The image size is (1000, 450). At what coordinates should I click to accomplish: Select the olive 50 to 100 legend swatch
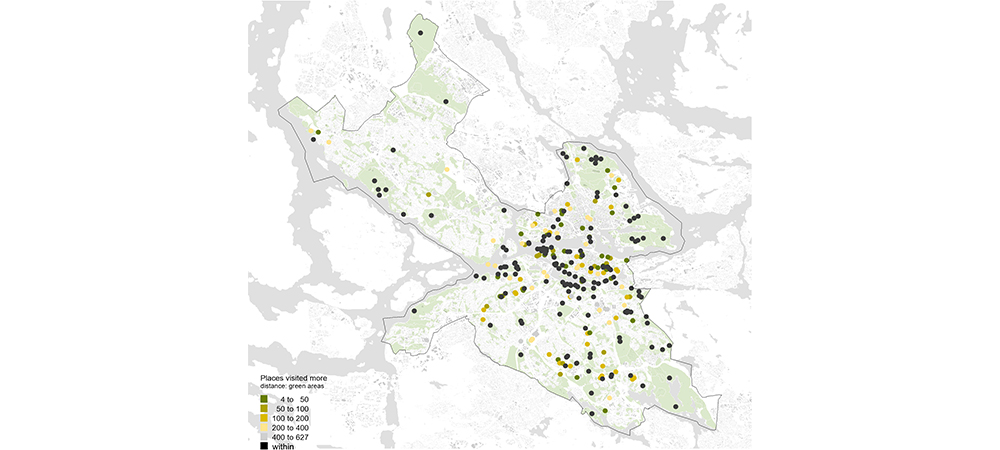(264, 409)
